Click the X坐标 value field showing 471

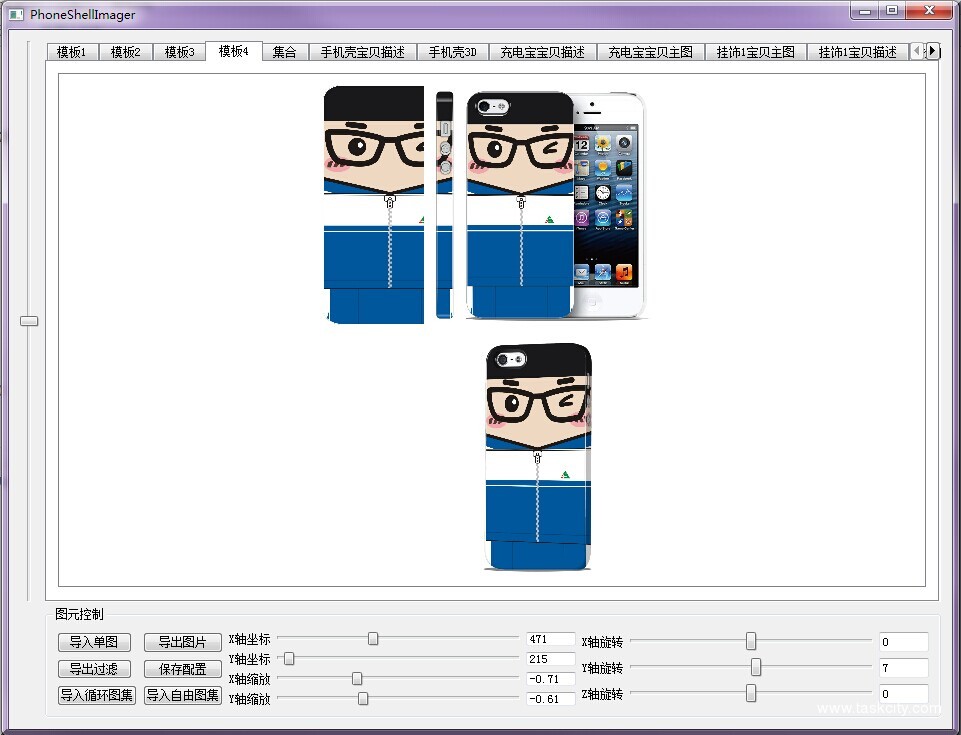pos(550,637)
